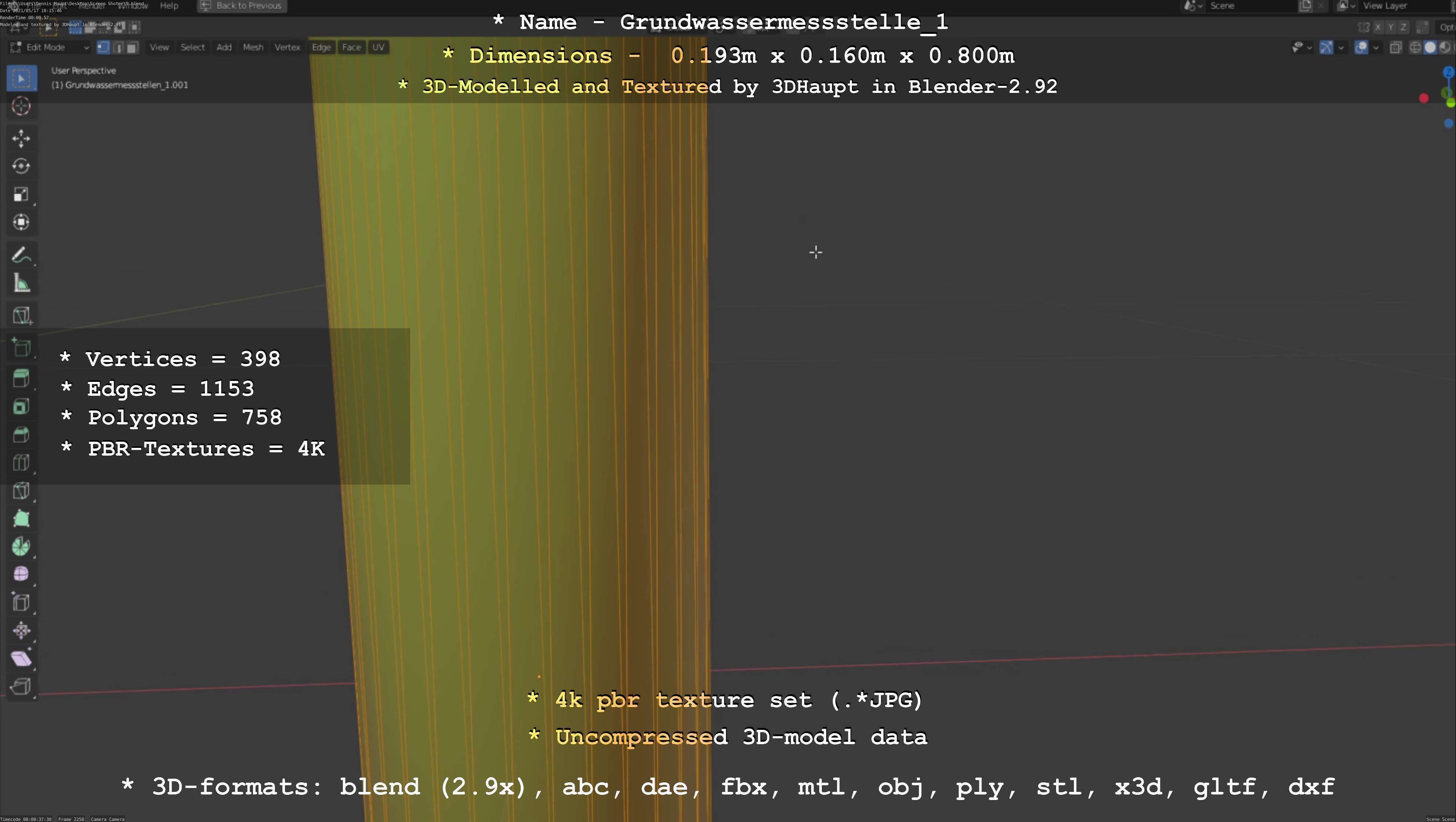Click the new scene button
Viewport: 1456px width, 822px height.
(x=1305, y=6)
